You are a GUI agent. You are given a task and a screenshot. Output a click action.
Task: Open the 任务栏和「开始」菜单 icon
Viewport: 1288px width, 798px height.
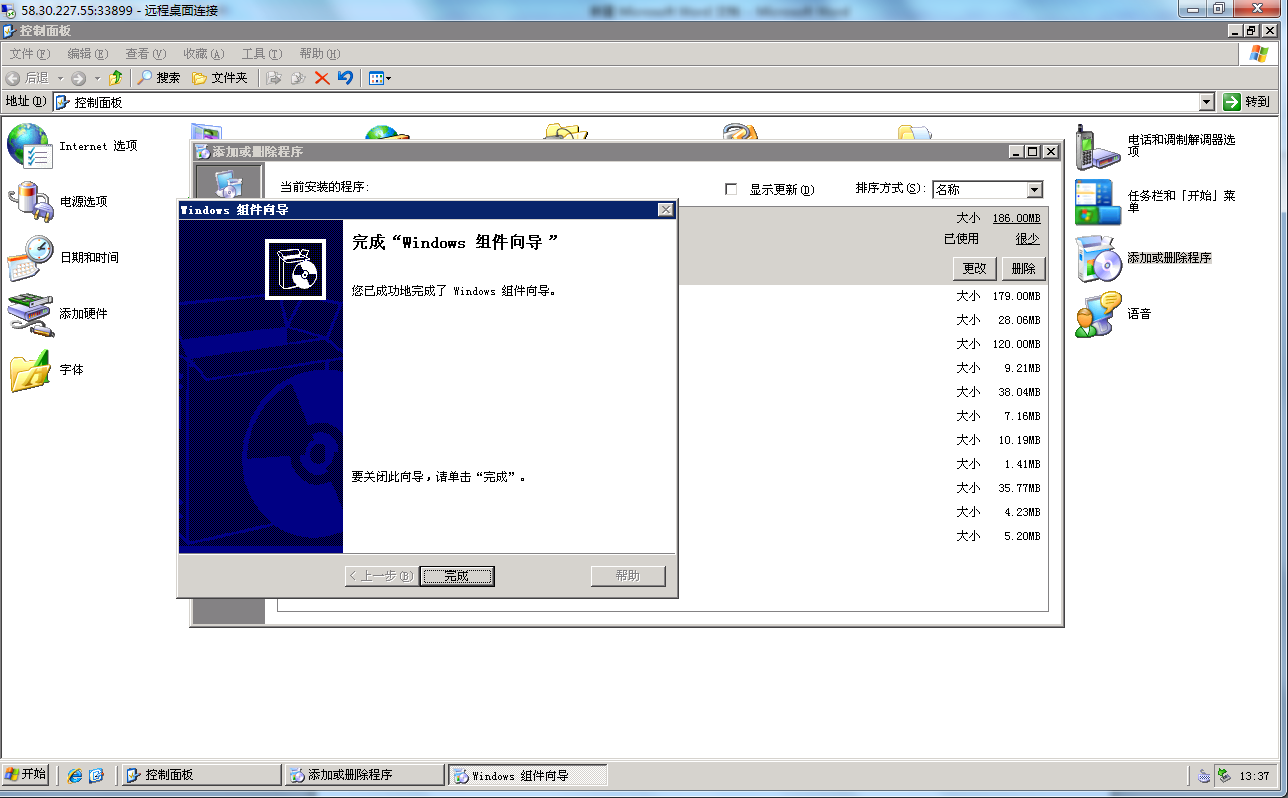1098,202
